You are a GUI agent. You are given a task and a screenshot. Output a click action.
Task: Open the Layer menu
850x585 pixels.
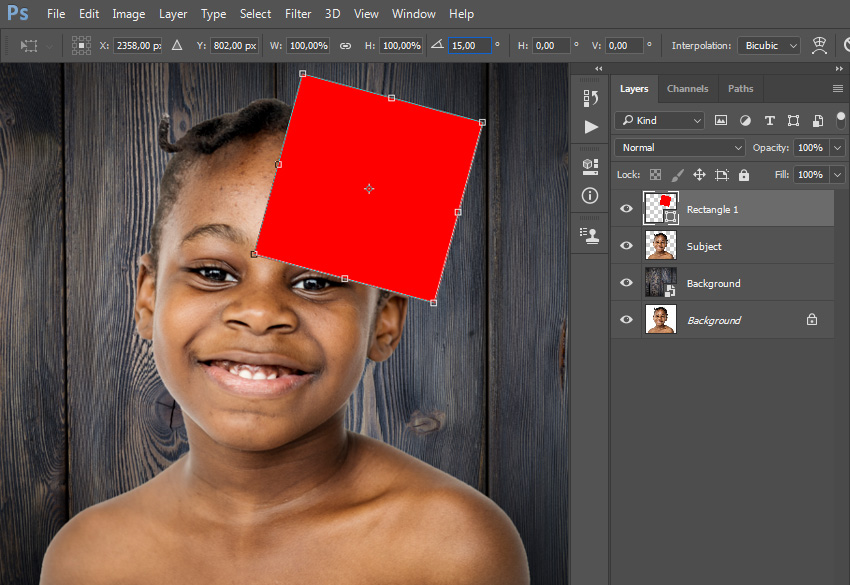[173, 14]
